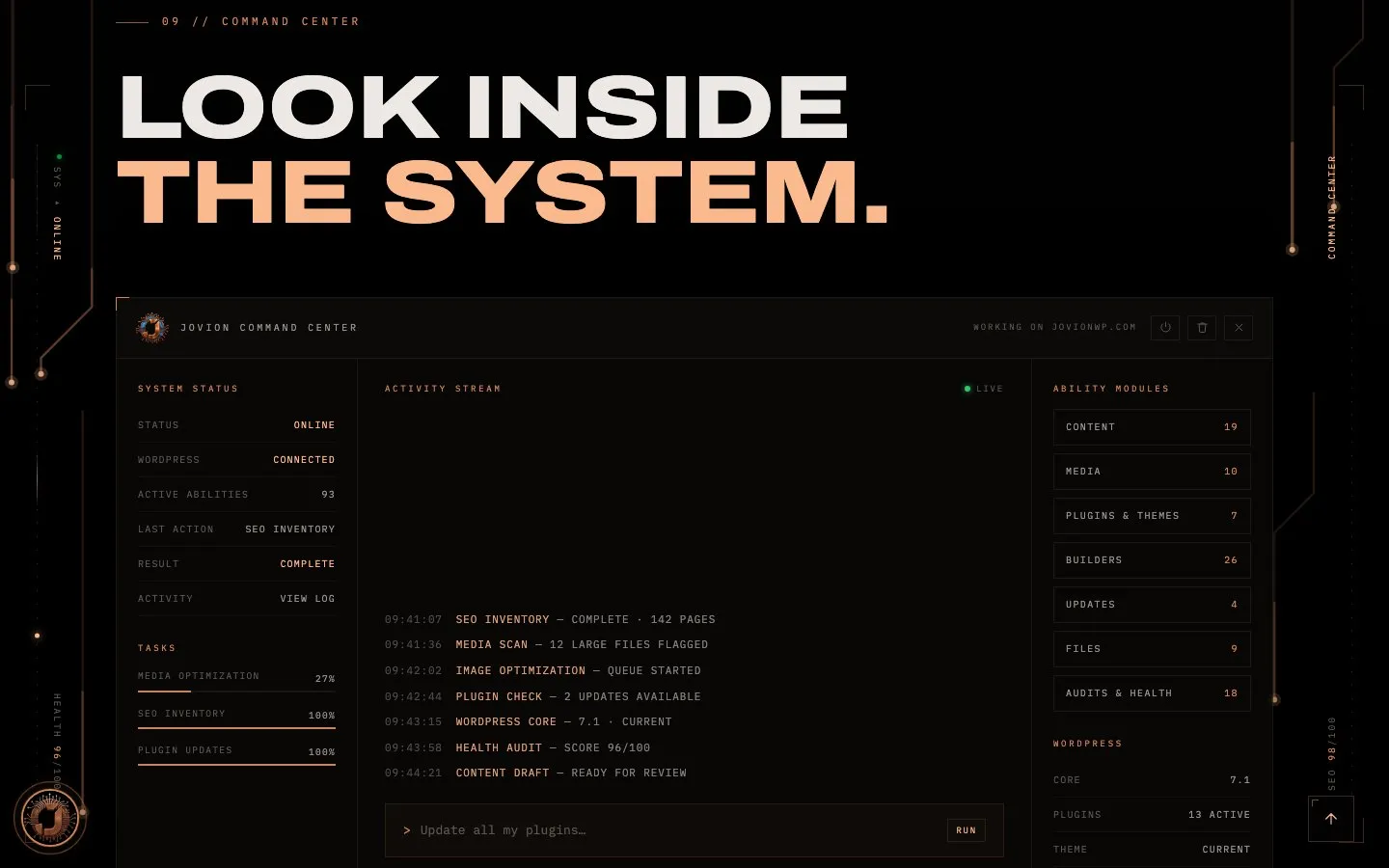1389x868 pixels.
Task: Click the trash icon in the panel header
Action: pyautogui.click(x=1202, y=328)
